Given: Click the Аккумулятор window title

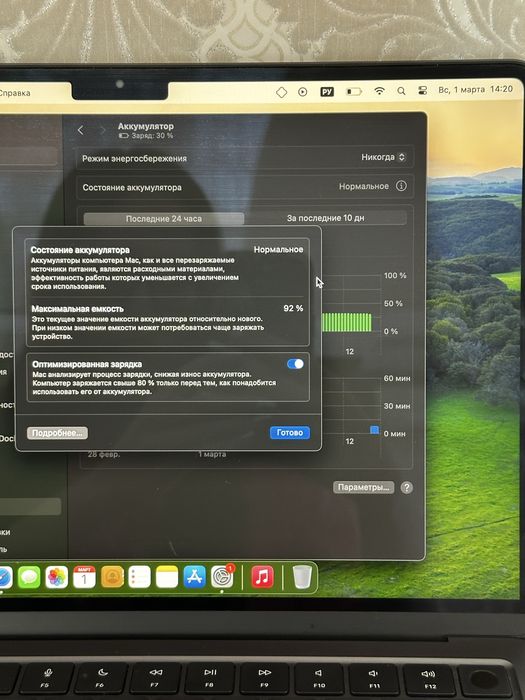Looking at the screenshot, I should pyautogui.click(x=146, y=126).
